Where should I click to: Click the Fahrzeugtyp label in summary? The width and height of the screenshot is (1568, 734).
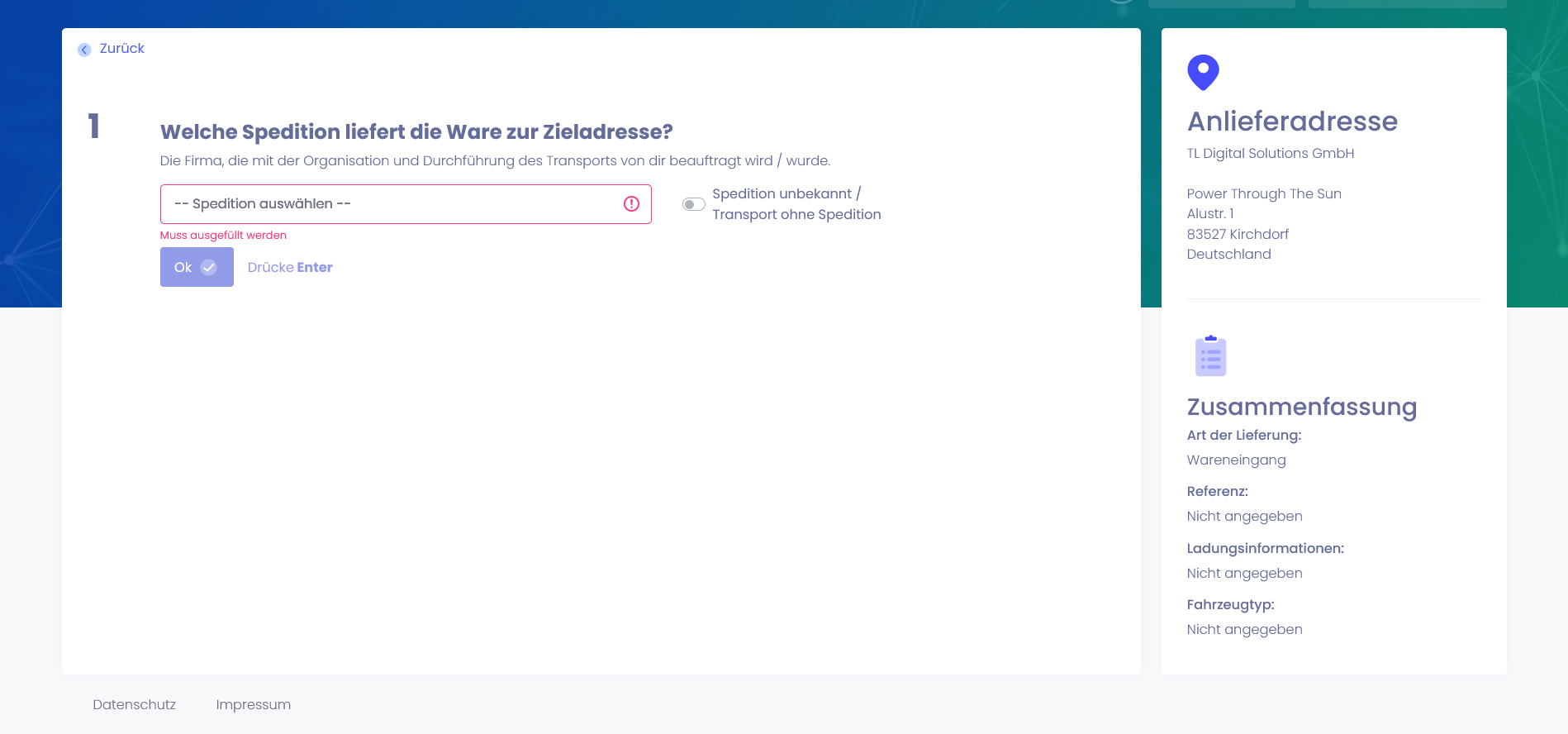1230,605
